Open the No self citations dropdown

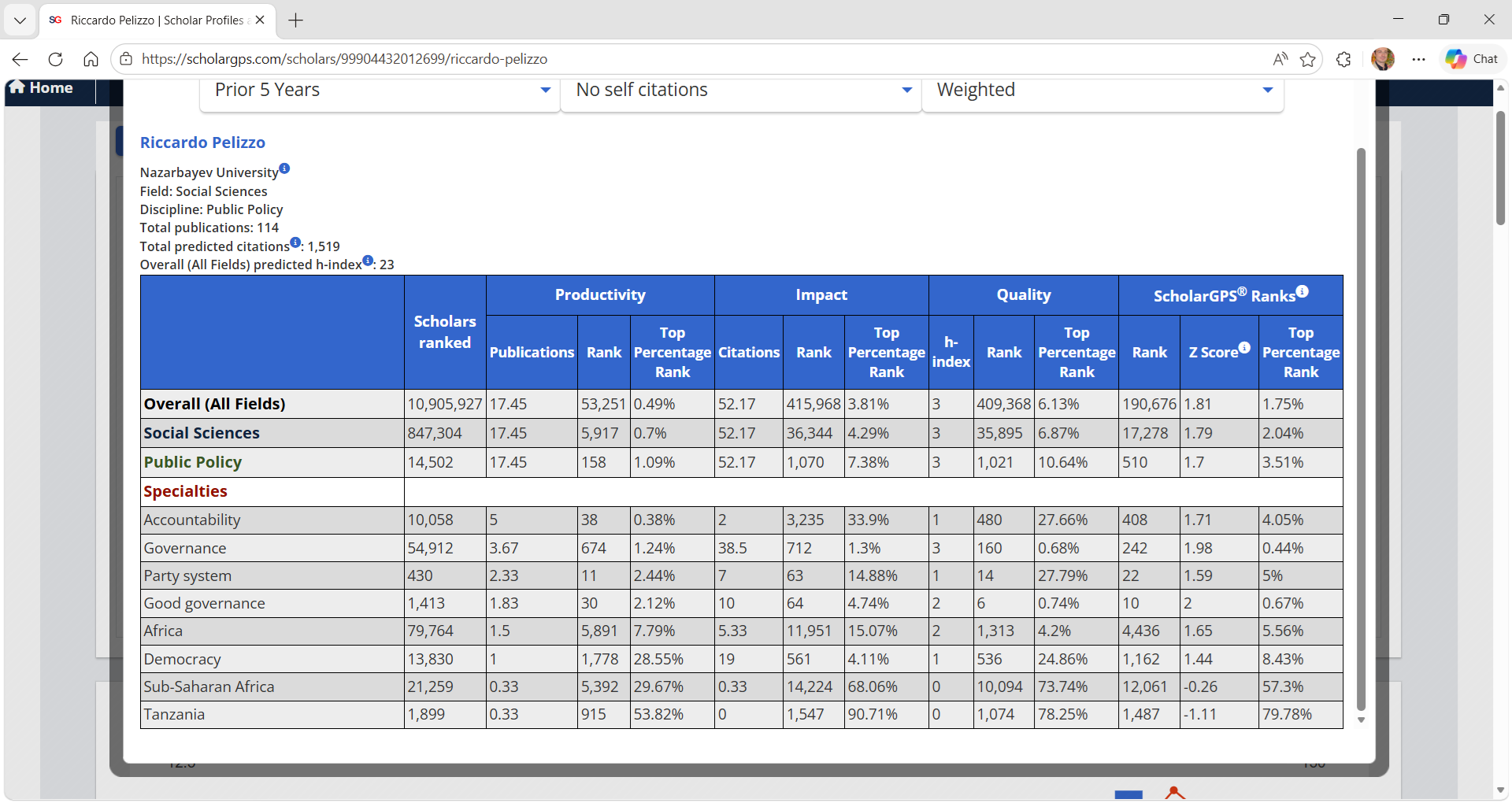(742, 91)
